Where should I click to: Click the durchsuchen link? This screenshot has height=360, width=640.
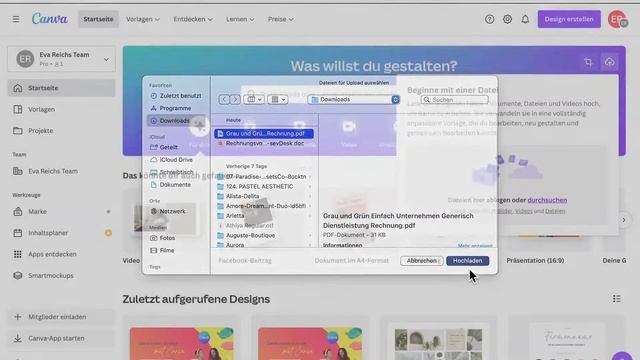pos(547,200)
